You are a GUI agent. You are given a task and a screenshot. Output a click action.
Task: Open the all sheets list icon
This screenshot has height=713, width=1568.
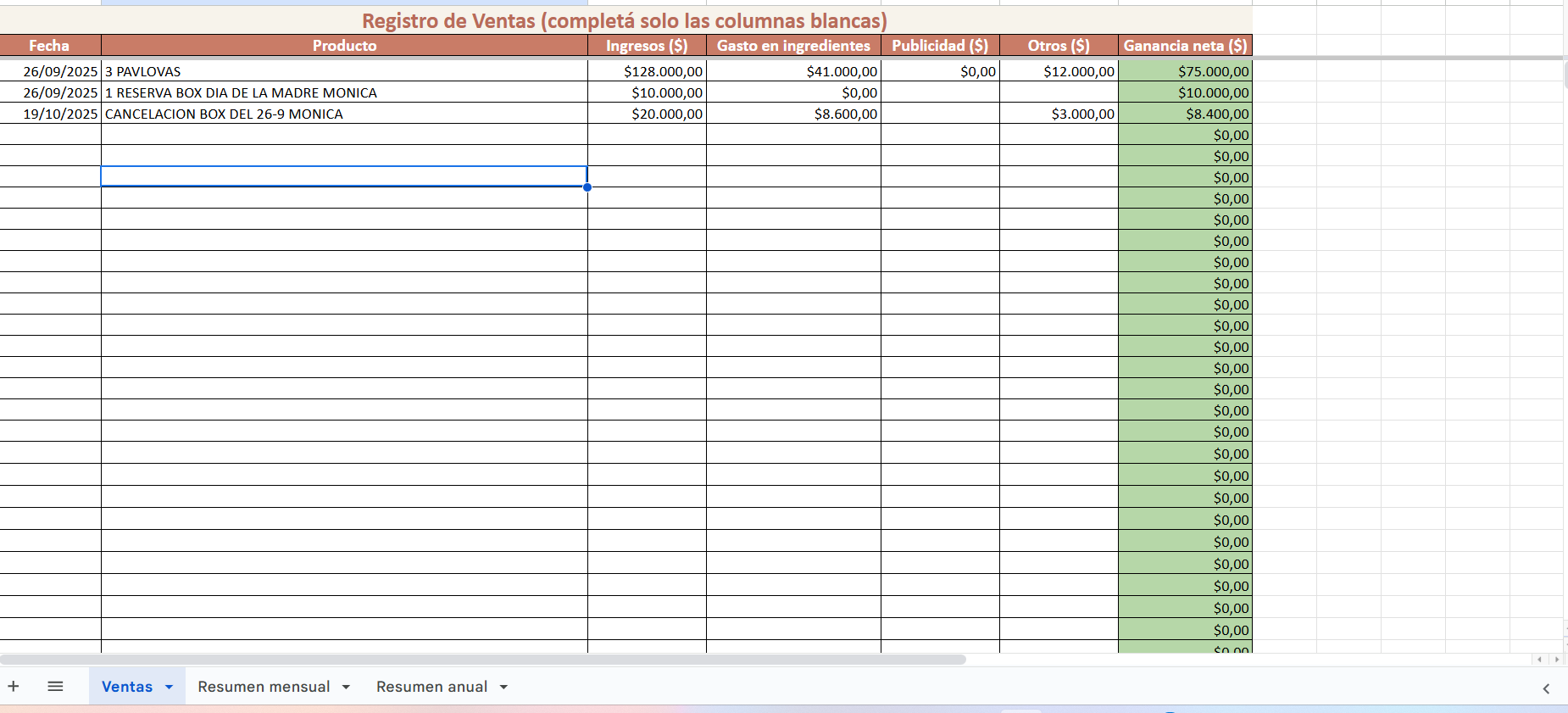tap(55, 686)
